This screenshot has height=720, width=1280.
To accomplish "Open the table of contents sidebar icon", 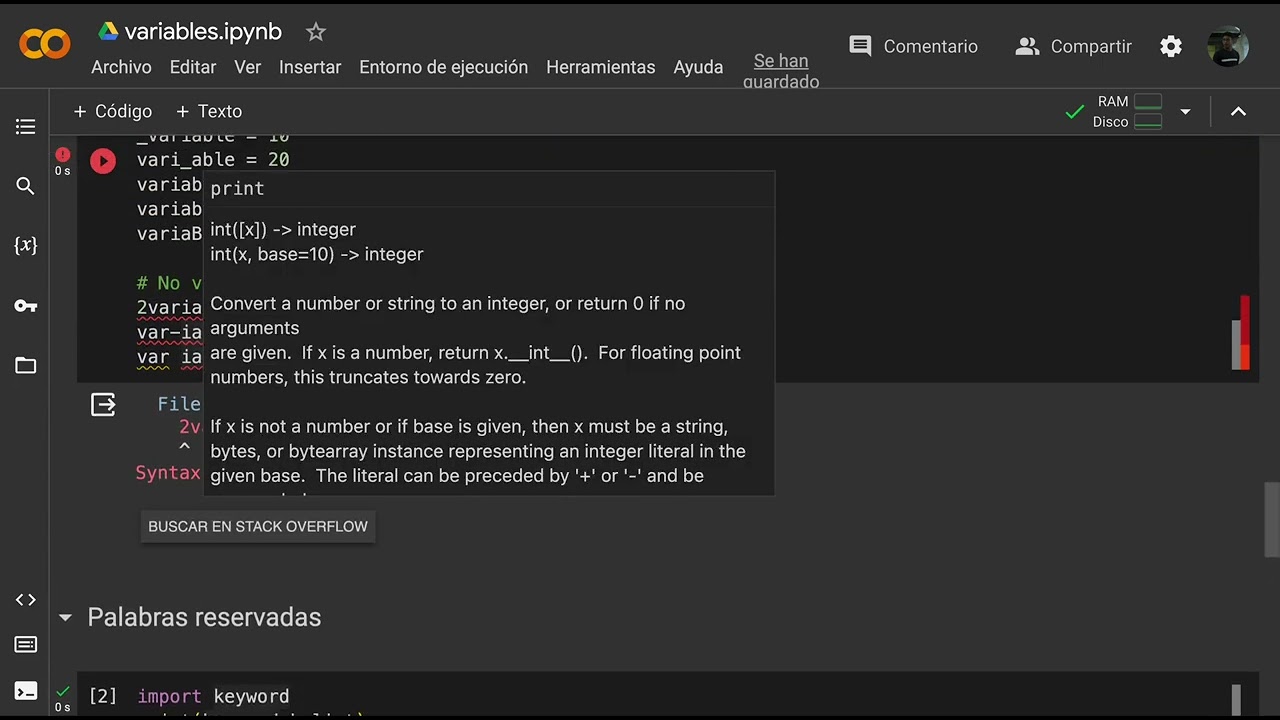I will coord(26,127).
